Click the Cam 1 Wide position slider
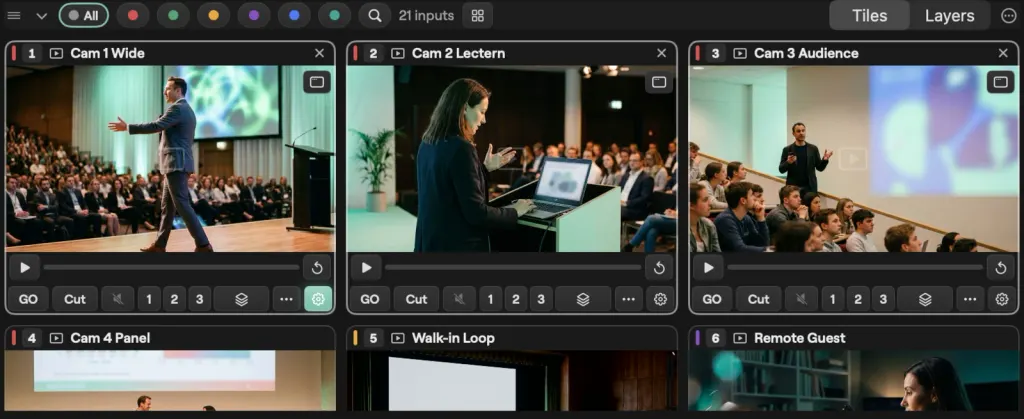1024x419 pixels. [x=172, y=268]
